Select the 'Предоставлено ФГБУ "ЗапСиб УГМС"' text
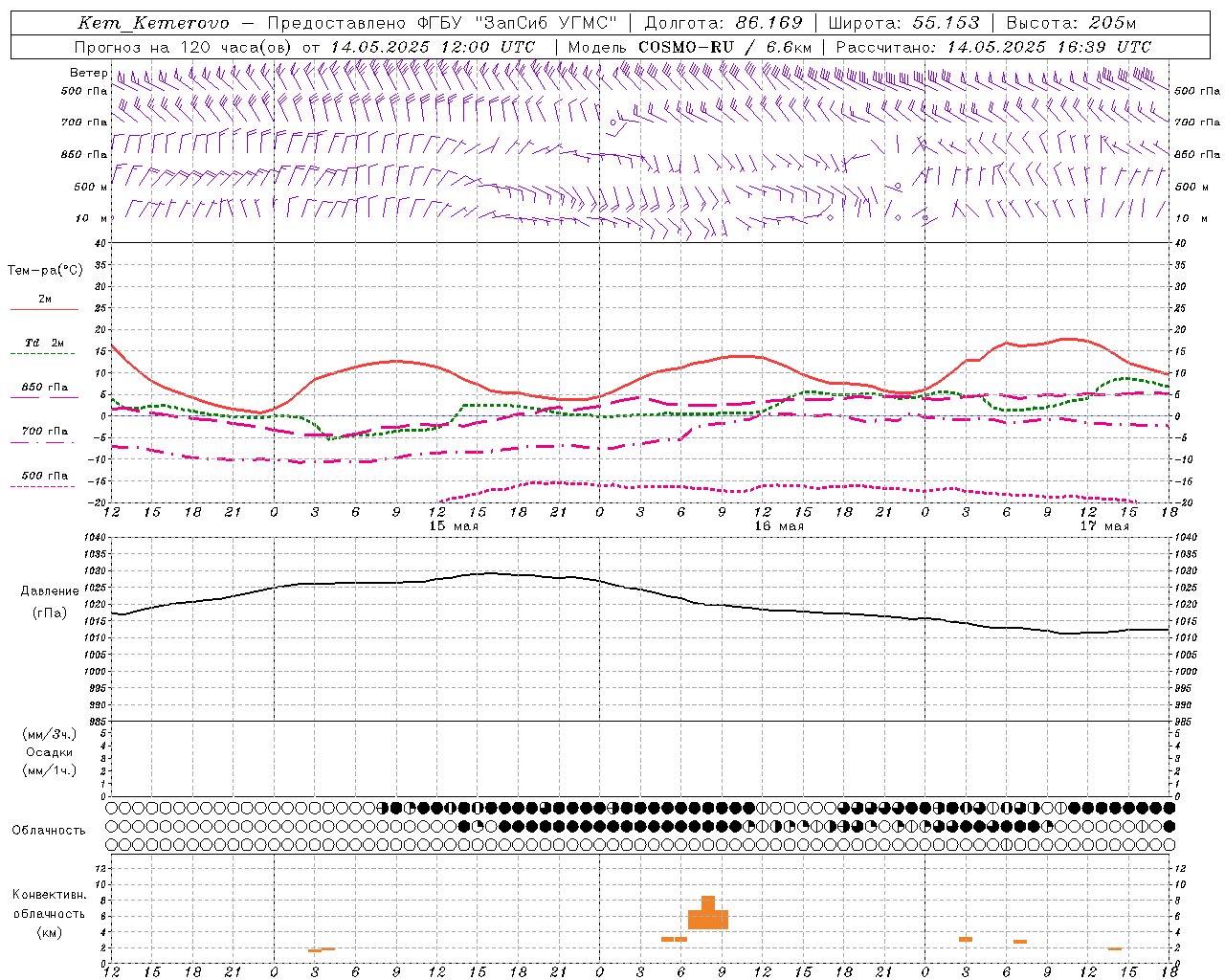This screenshot has height=980, width=1225. click(442, 23)
